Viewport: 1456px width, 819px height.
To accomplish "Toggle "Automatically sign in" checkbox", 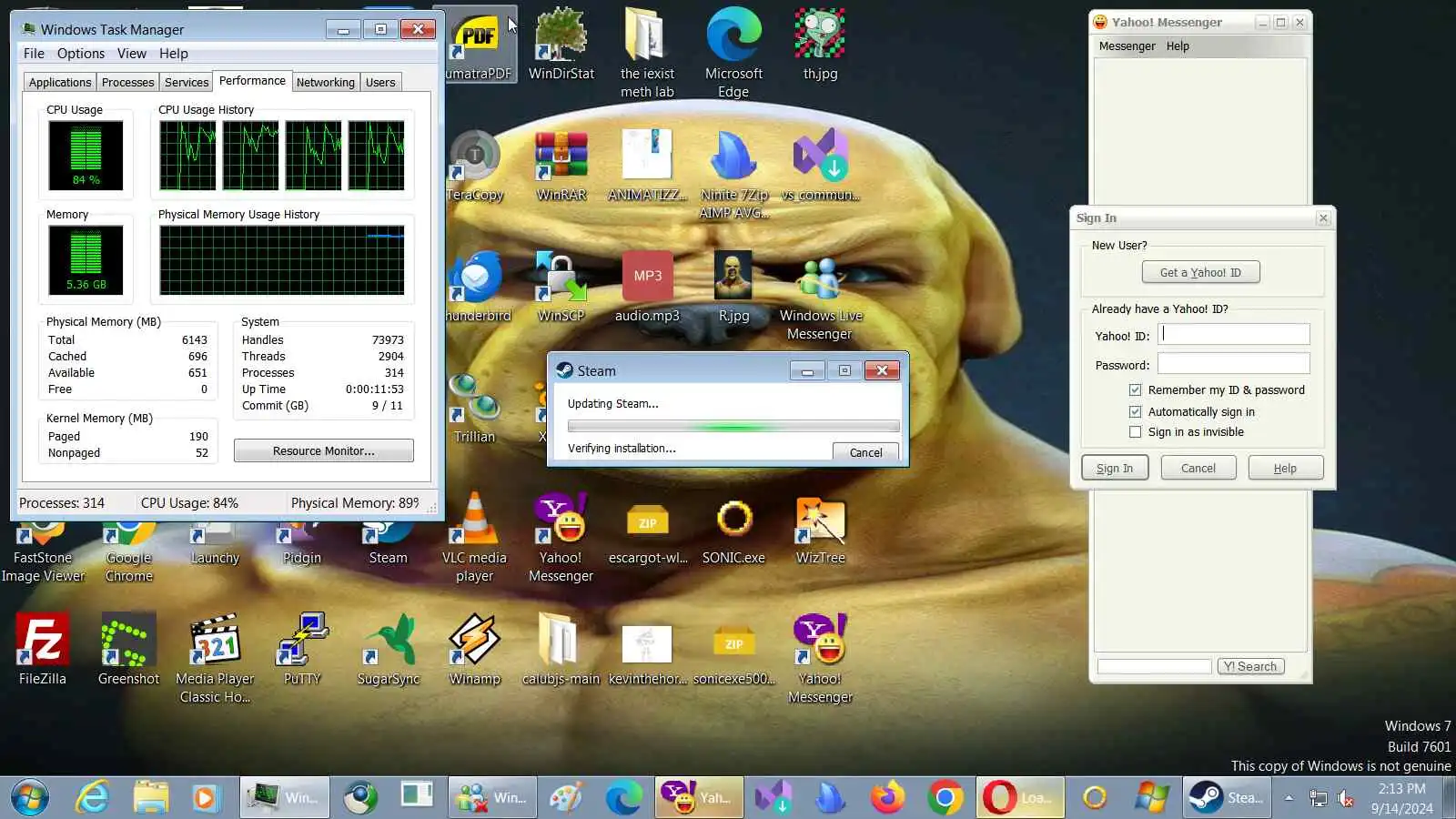I will pyautogui.click(x=1135, y=411).
